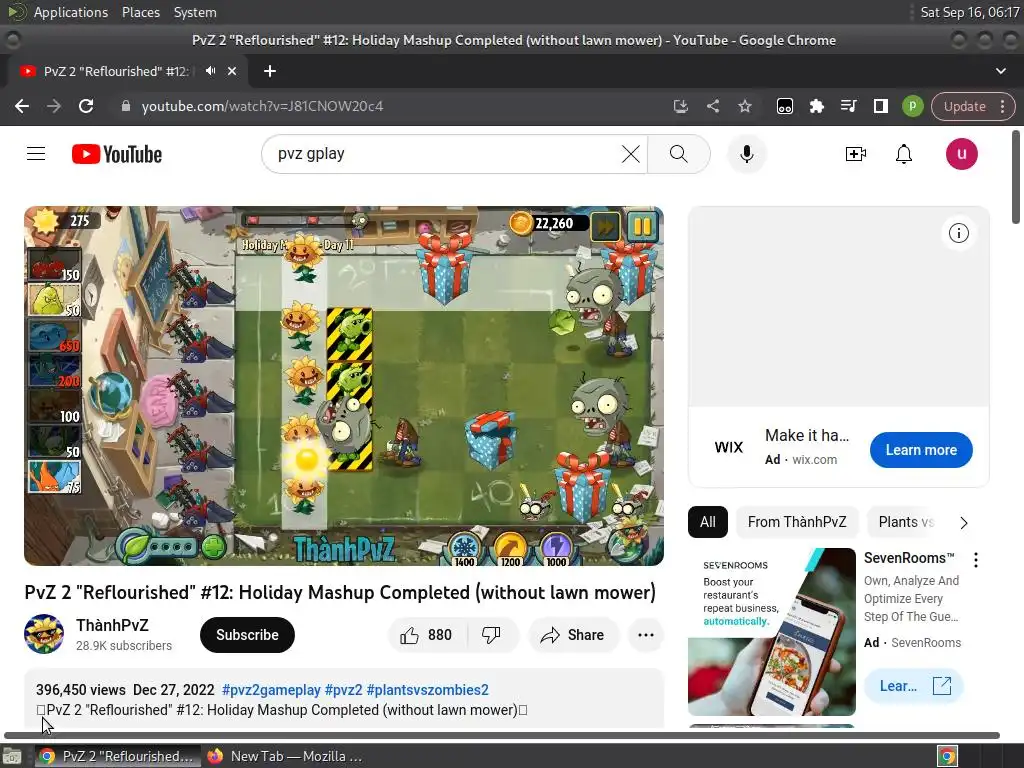Click the Chrome icon in the bottom panel tray
The image size is (1024, 768).
pos(947,756)
